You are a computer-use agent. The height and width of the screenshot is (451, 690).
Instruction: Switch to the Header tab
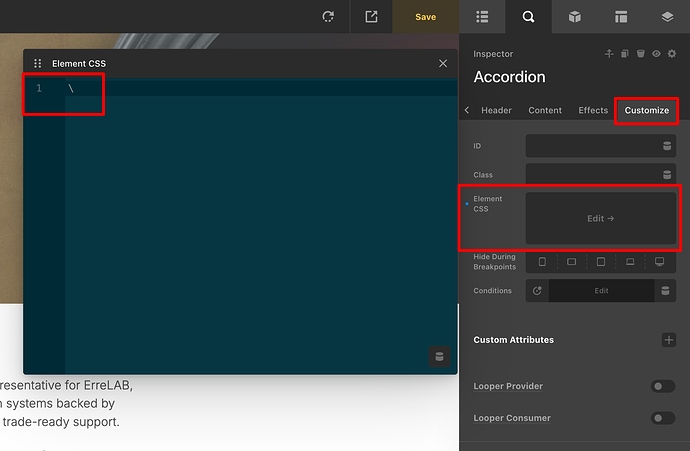496,110
